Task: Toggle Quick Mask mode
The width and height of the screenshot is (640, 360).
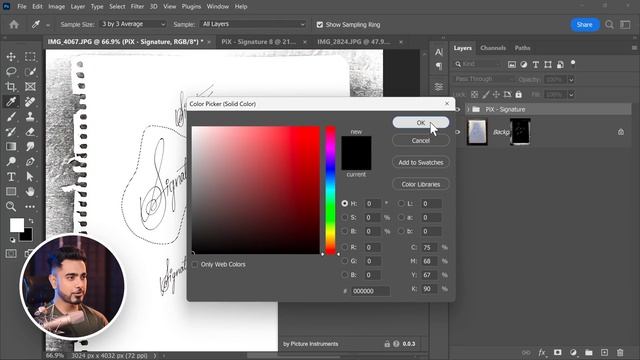Action: tap(11, 254)
